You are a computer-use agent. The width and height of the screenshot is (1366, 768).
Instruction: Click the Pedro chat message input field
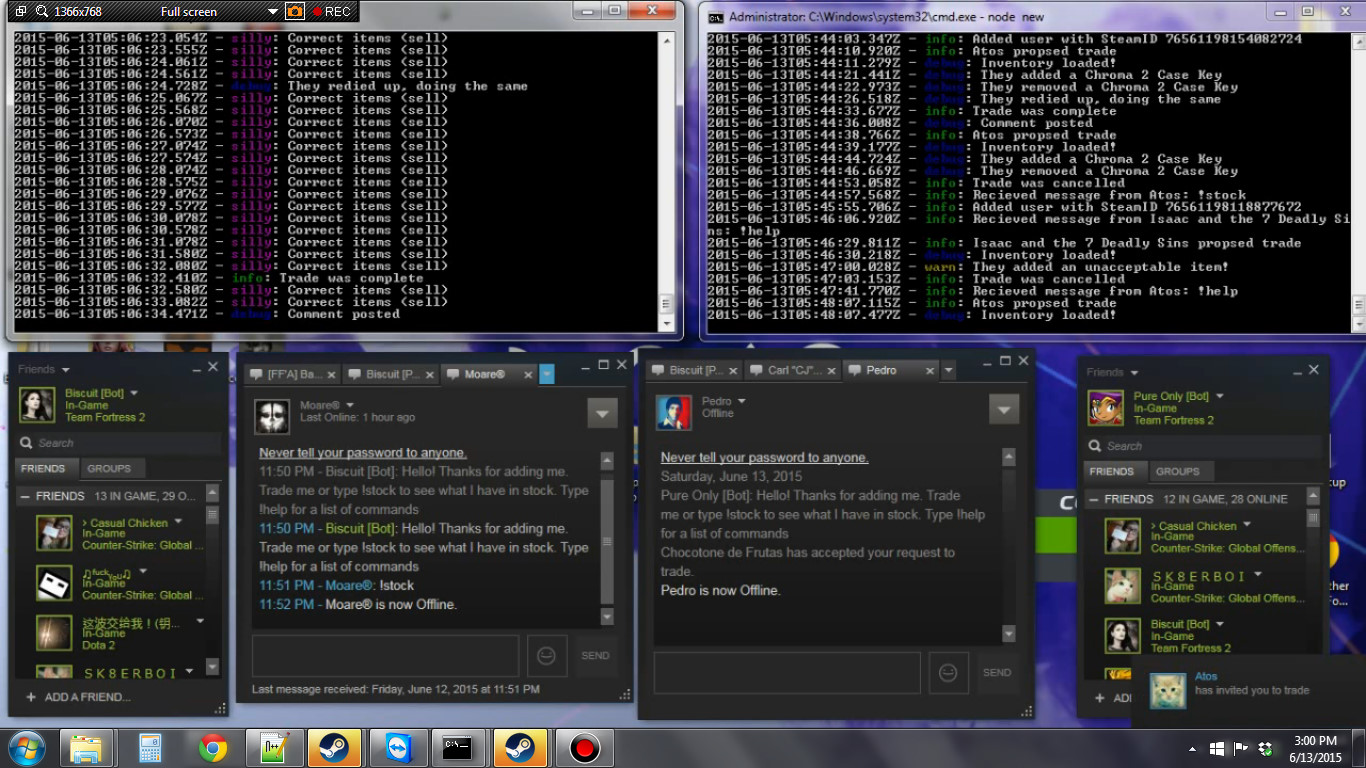[786, 673]
